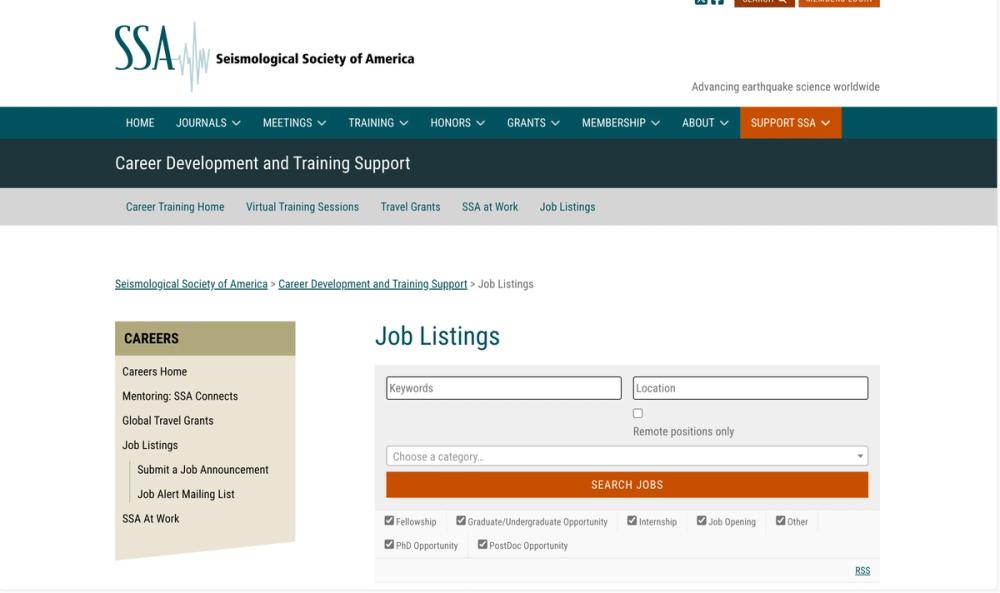The height and width of the screenshot is (593, 1000).
Task: Expand the Honors nav menu
Action: pyautogui.click(x=457, y=122)
